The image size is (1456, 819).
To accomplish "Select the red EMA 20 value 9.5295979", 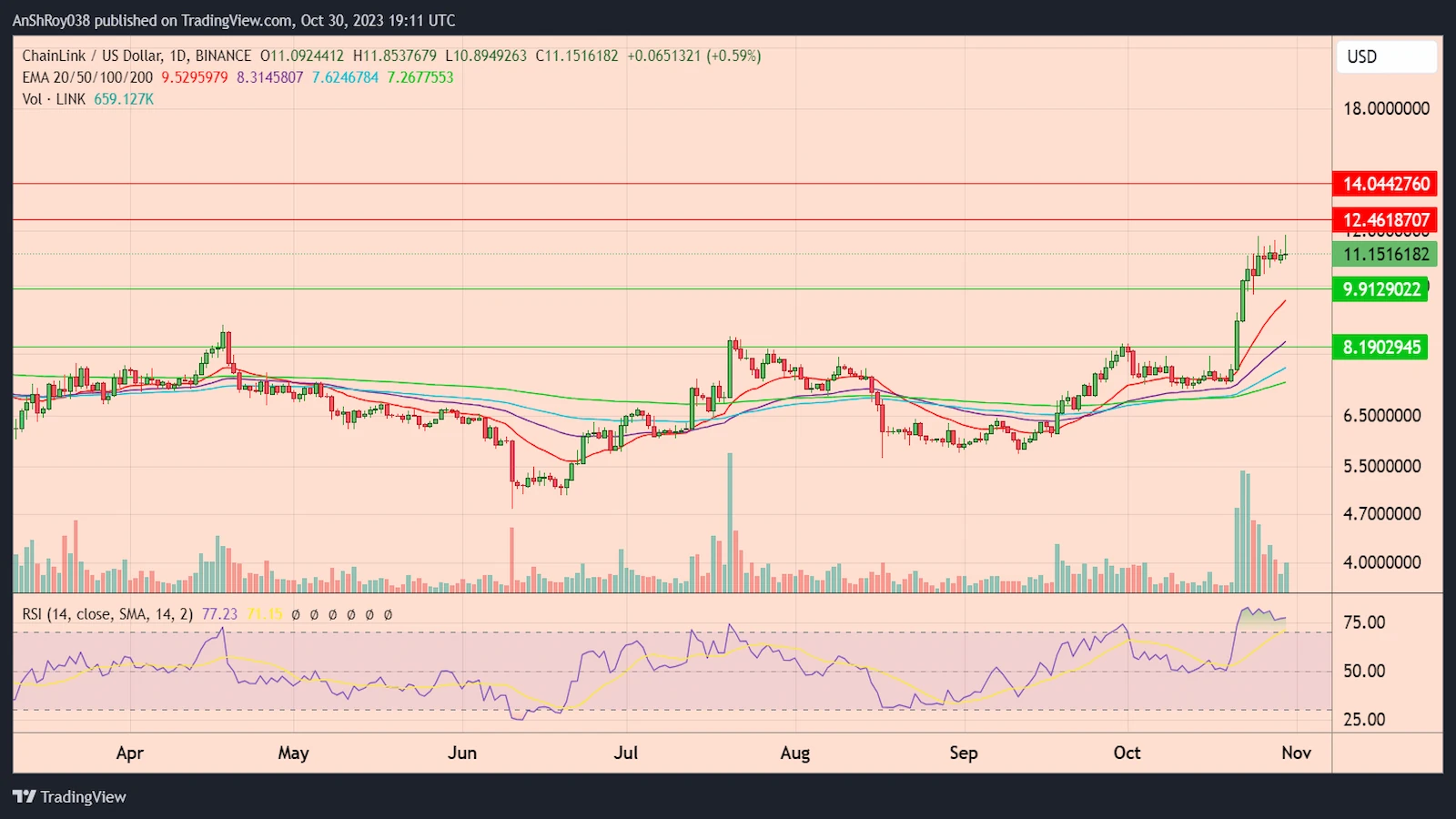I will [194, 77].
